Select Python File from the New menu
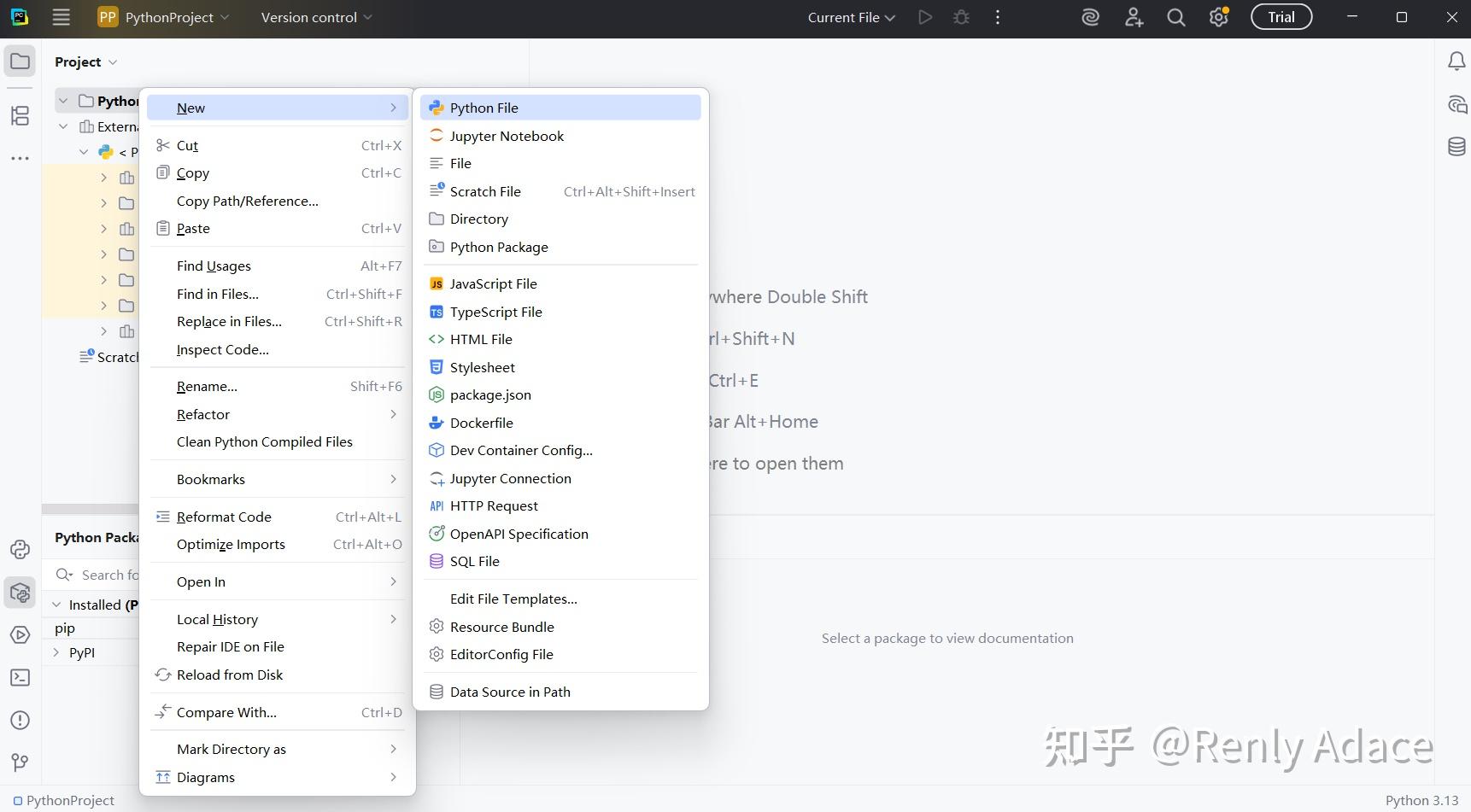 tap(483, 107)
